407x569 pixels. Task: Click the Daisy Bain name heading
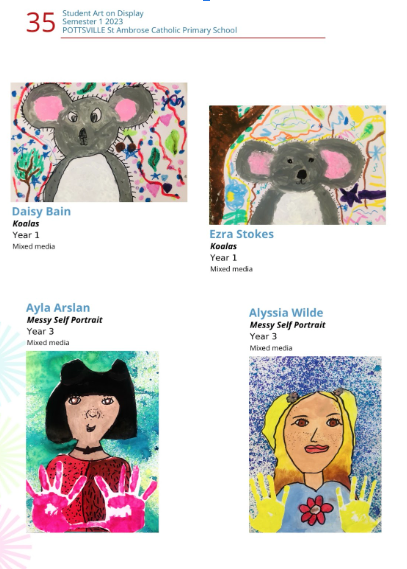tap(41, 211)
